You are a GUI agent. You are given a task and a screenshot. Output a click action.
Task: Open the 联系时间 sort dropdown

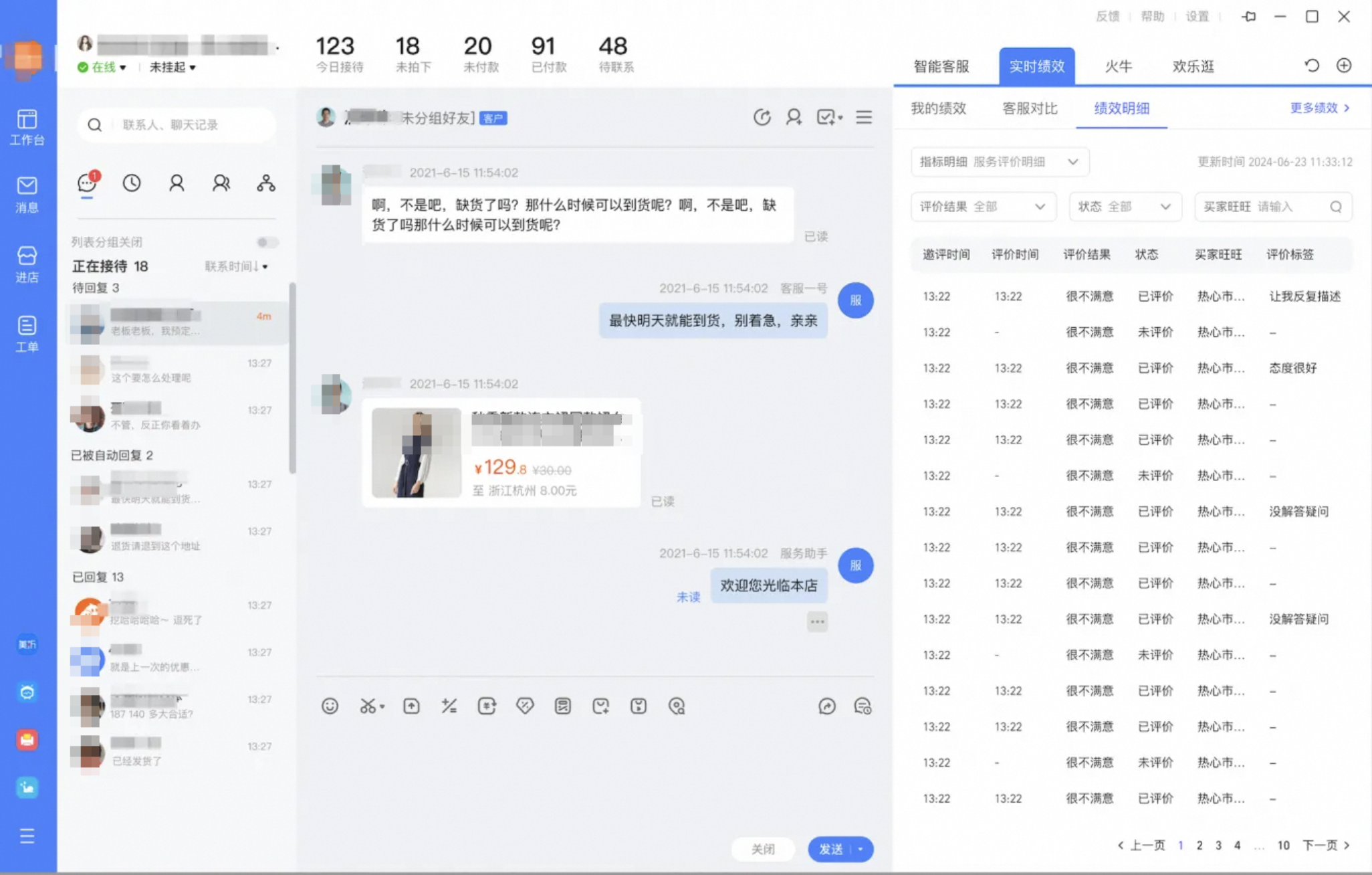pos(236,266)
